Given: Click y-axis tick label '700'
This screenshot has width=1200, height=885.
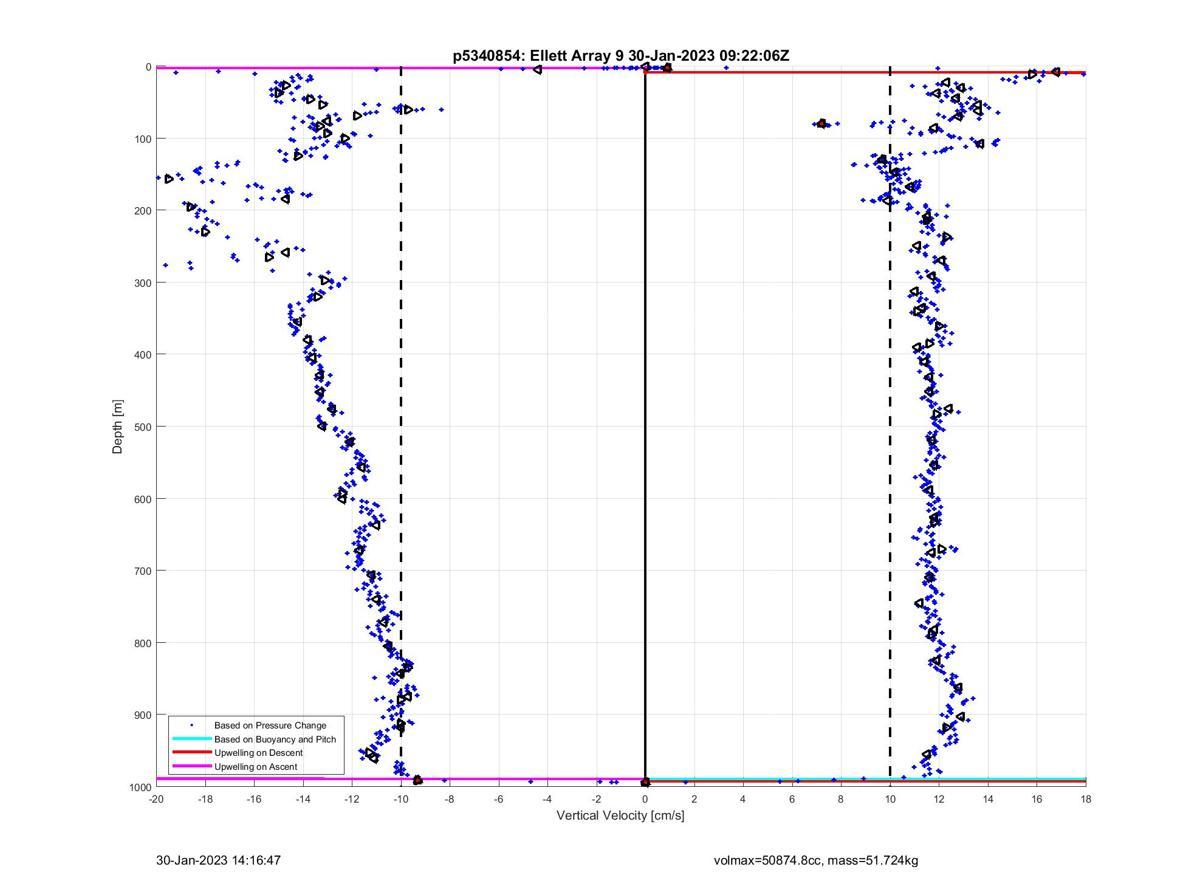Looking at the screenshot, I should [x=142, y=571].
